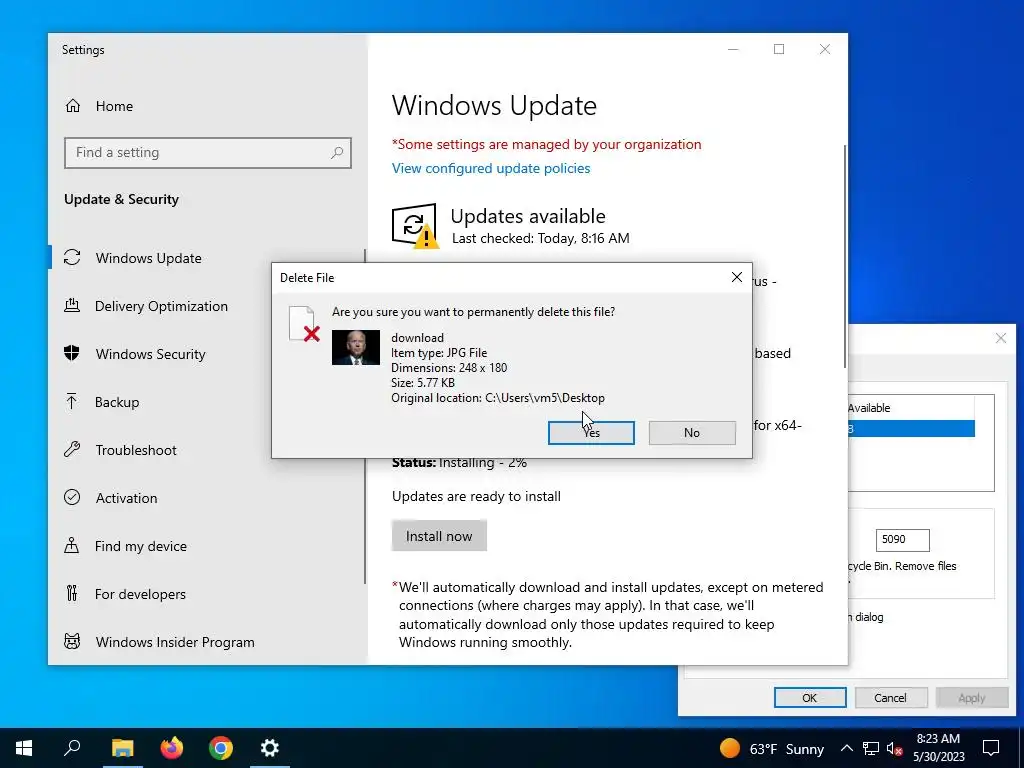Open File Explorer from taskbar
1024x768 pixels.
click(x=122, y=748)
